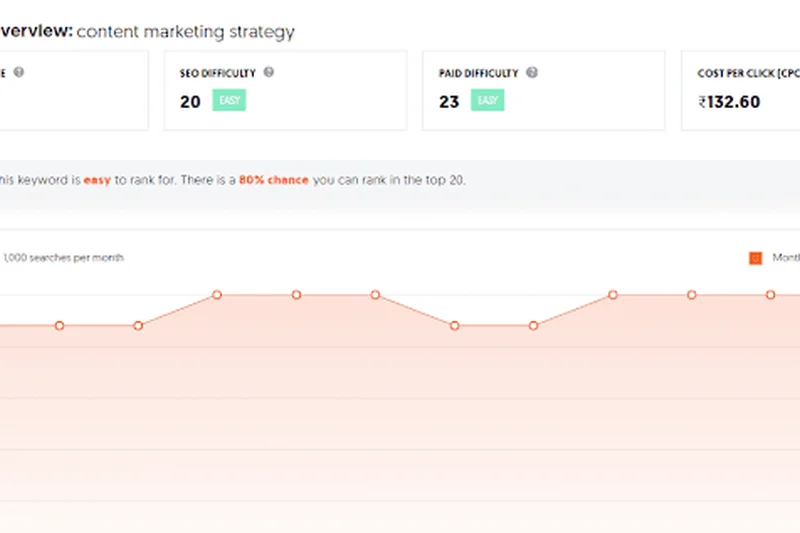800x533 pixels.
Task: Click the COST PER CLICK card title
Action: pos(747,73)
